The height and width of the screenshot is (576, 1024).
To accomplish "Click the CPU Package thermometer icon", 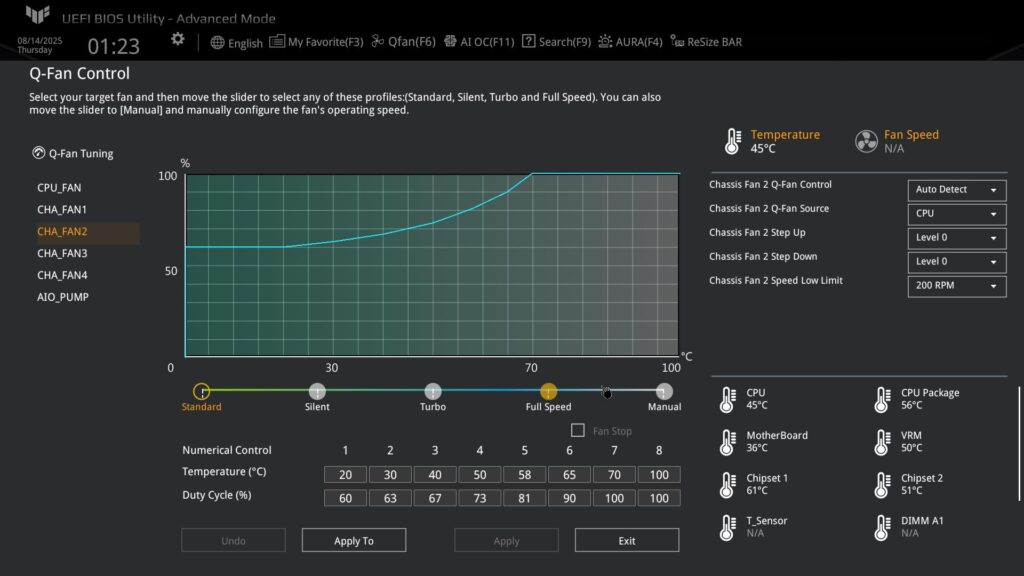I will pos(882,400).
